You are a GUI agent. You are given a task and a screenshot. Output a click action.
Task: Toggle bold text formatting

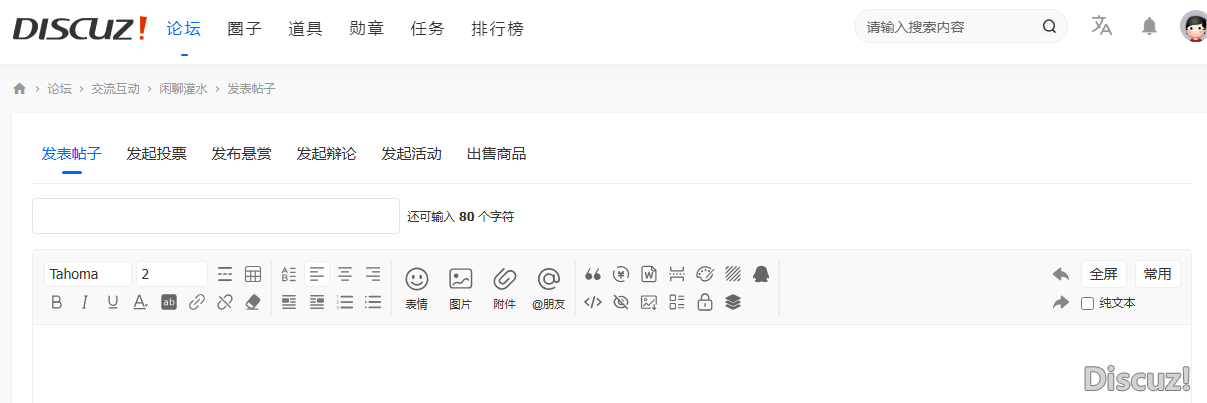click(57, 303)
